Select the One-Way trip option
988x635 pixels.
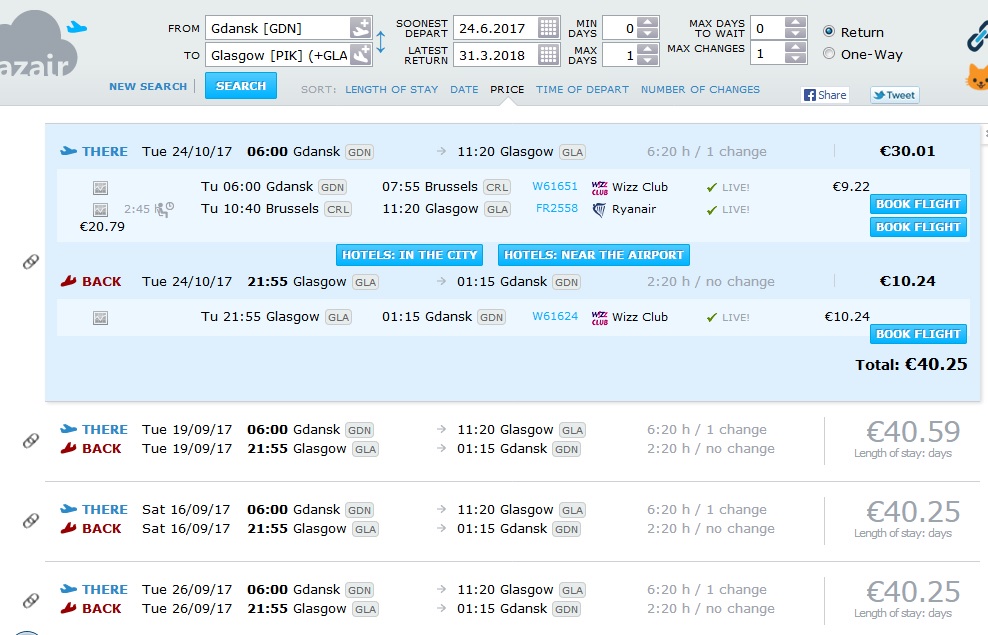829,54
